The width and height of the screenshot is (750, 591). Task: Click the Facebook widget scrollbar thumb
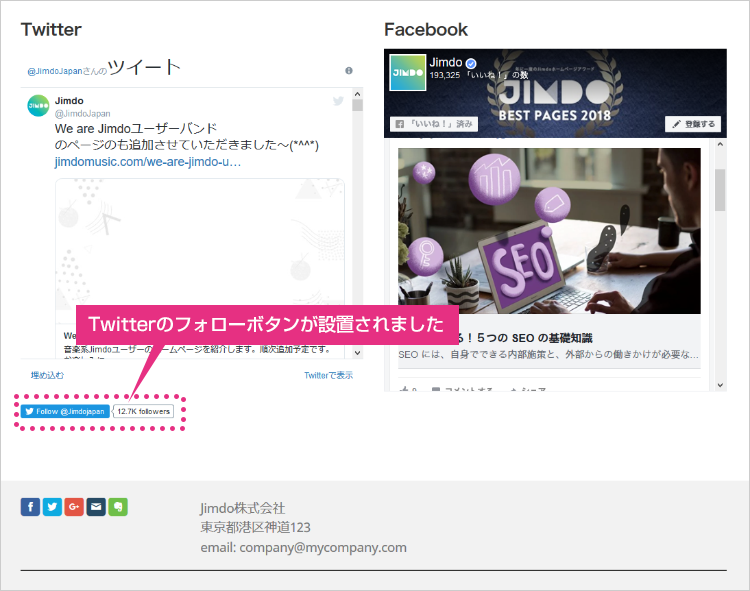click(x=720, y=190)
